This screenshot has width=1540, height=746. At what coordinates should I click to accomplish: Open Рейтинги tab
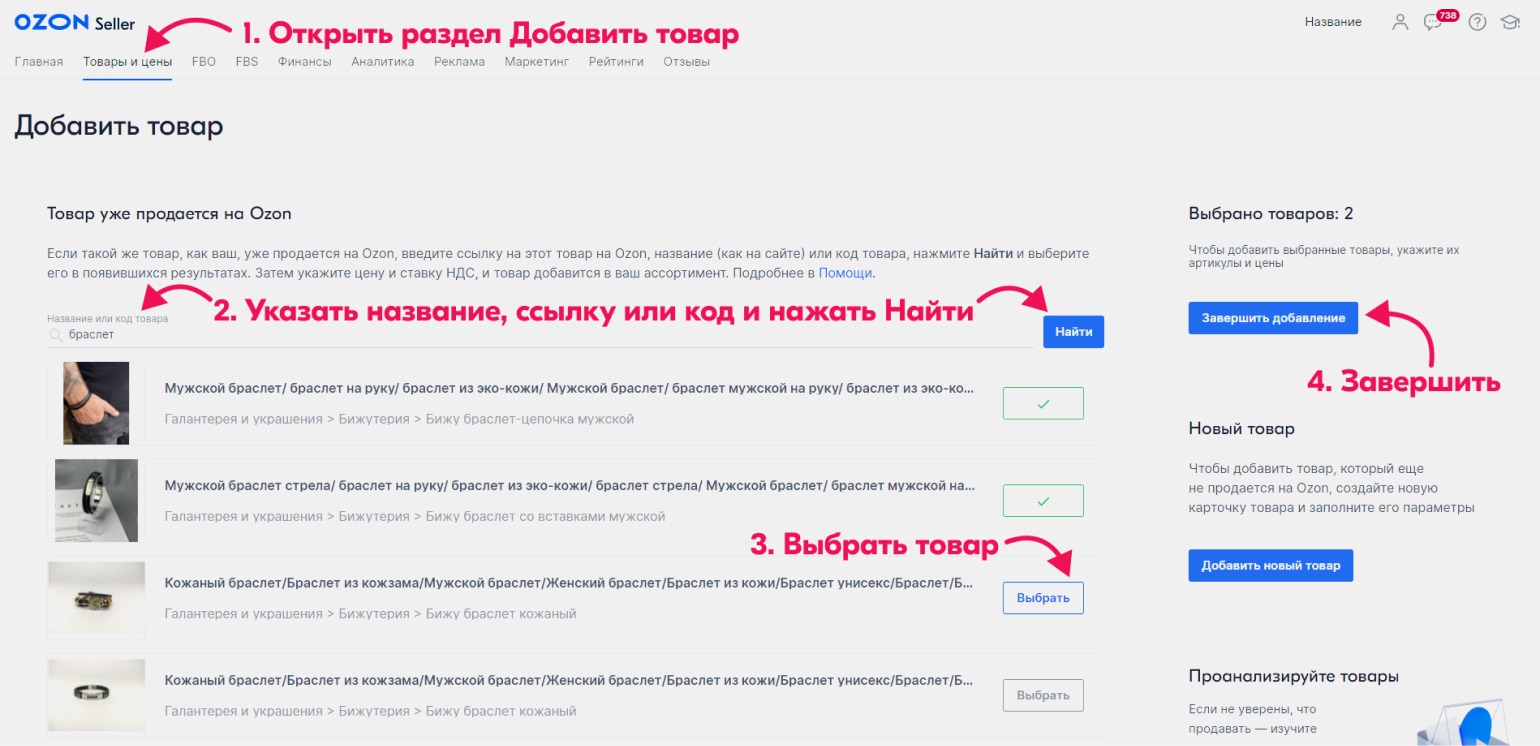pyautogui.click(x=616, y=61)
